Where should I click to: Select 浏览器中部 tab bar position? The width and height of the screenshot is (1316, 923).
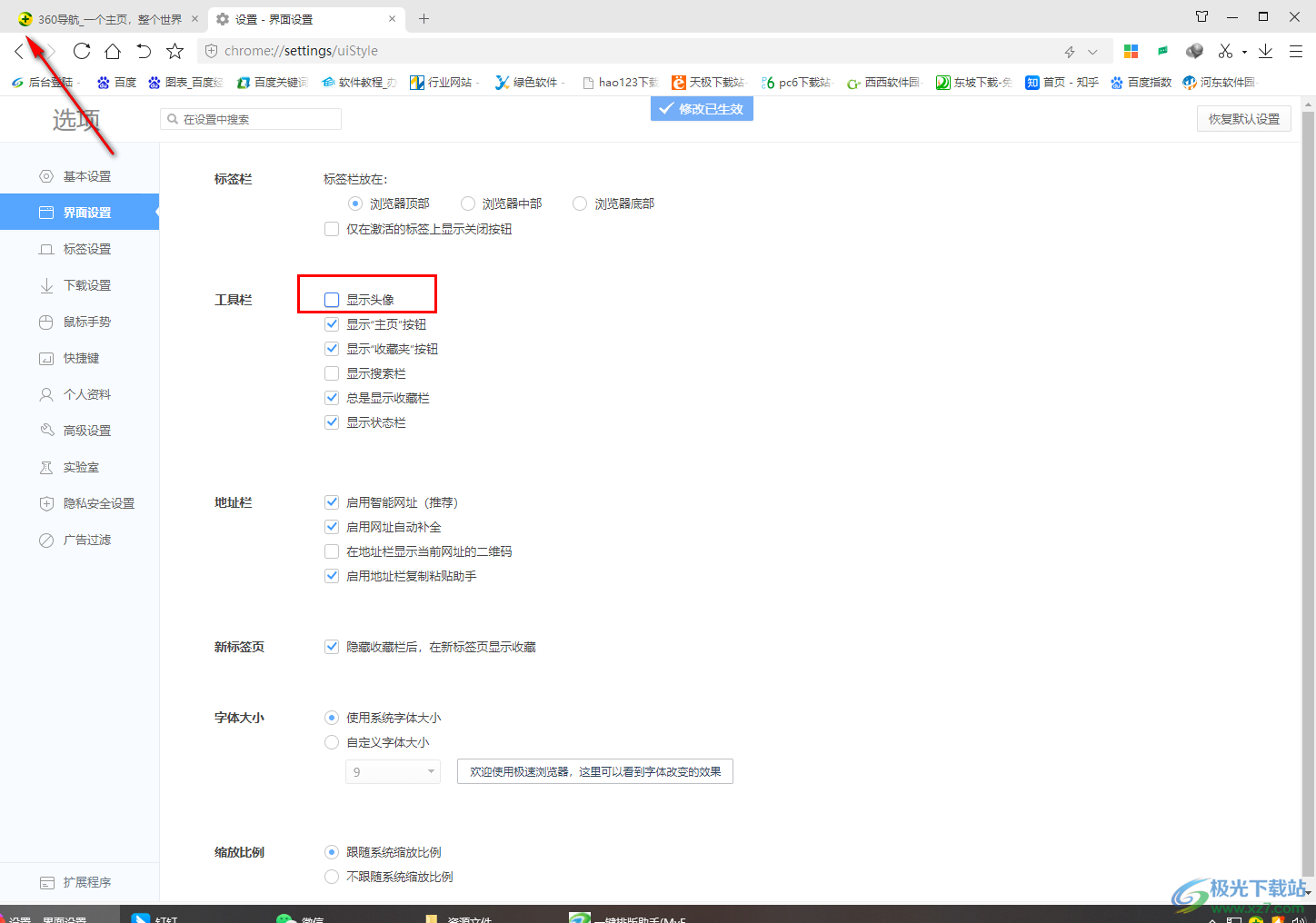pos(468,203)
